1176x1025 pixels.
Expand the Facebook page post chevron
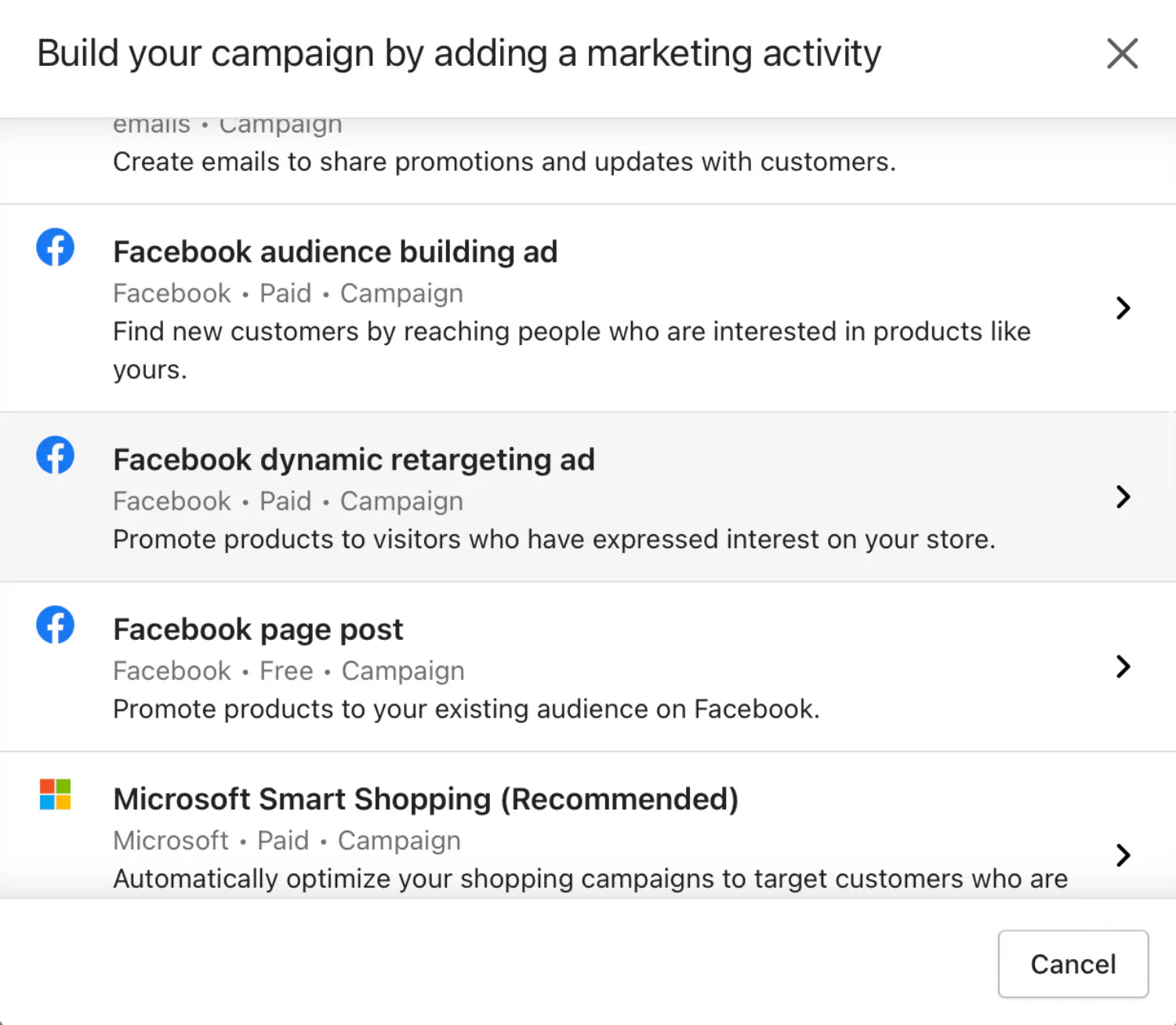1123,667
